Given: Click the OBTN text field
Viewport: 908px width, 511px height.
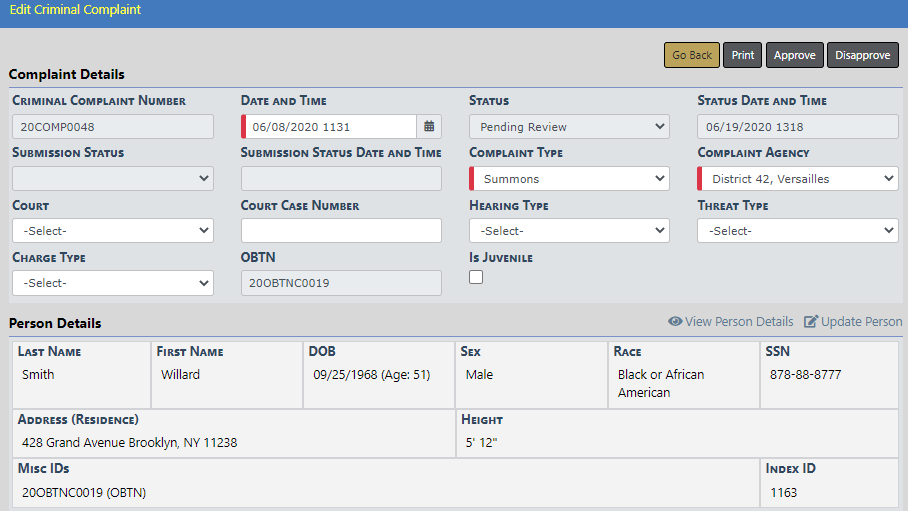Looking at the screenshot, I should 341,283.
